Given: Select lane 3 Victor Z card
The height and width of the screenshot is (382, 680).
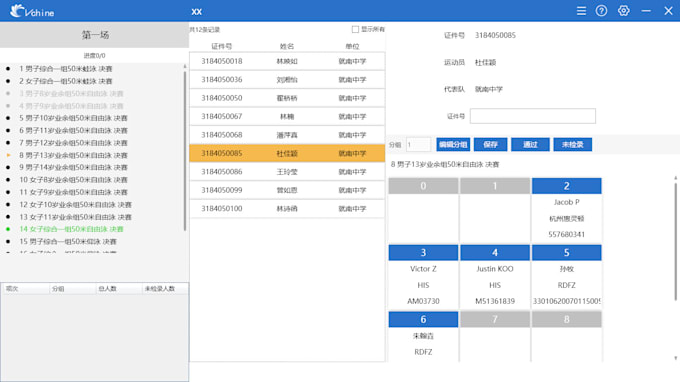Looking at the screenshot, I should point(423,277).
